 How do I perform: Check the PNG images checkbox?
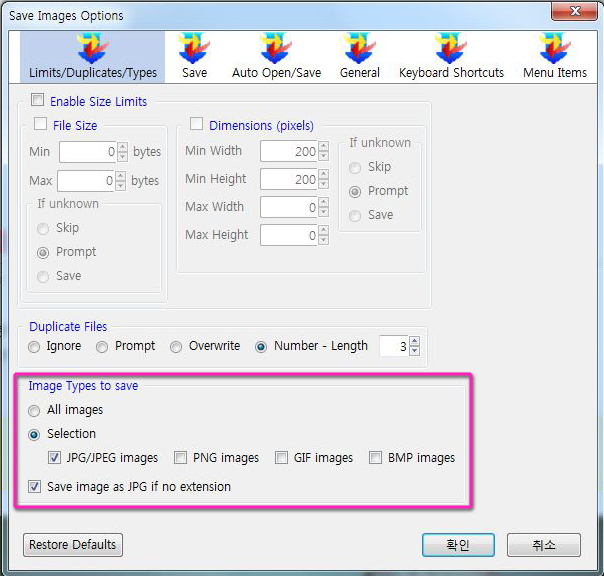click(x=180, y=457)
